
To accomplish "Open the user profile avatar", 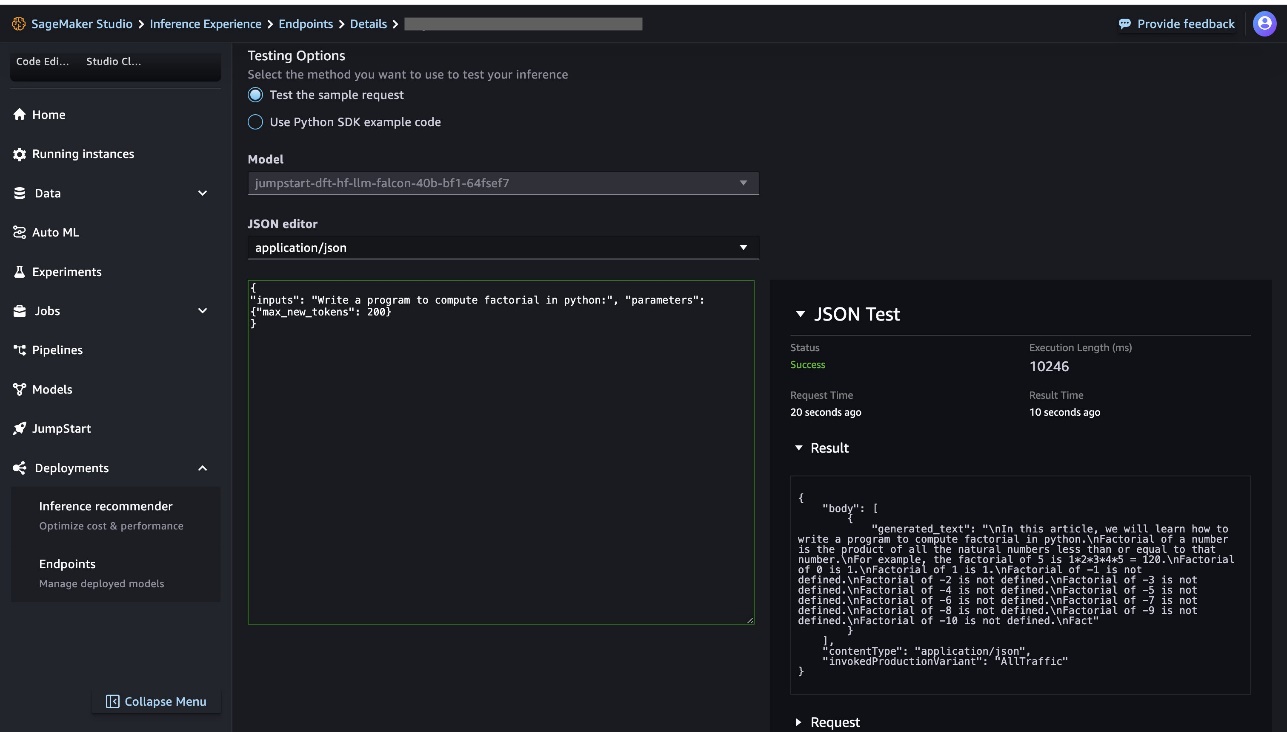I will pyautogui.click(x=1265, y=24).
